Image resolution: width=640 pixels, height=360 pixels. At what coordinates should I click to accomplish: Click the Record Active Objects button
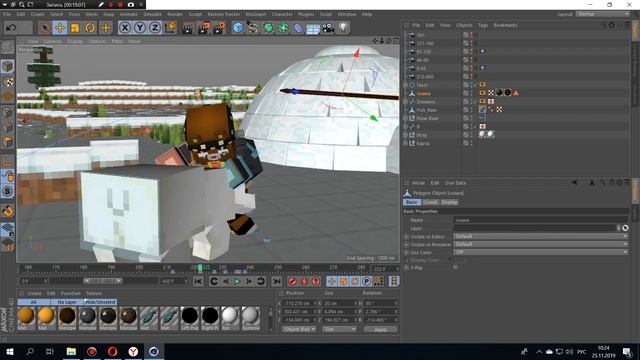click(x=292, y=281)
